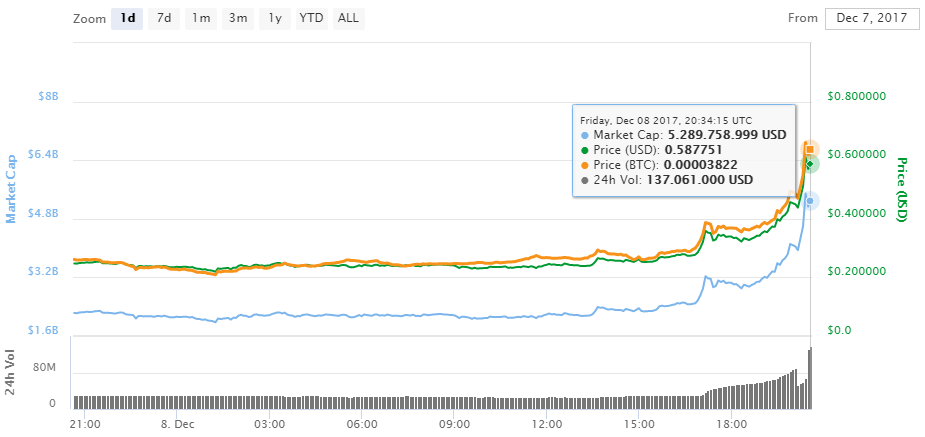Click the Zoom label

(89, 18)
